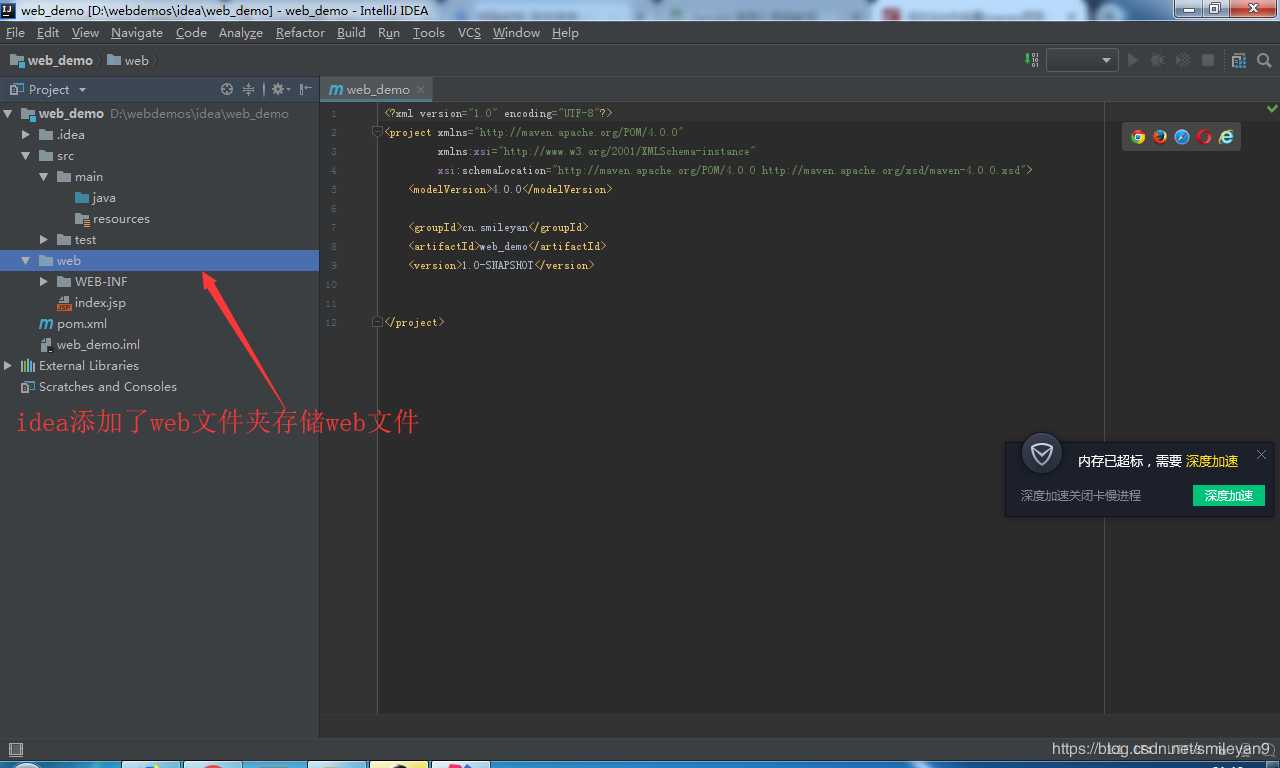Toggle tool window bars via bottom-left icon
Image resolution: width=1280 pixels, height=768 pixels.
tap(15, 749)
